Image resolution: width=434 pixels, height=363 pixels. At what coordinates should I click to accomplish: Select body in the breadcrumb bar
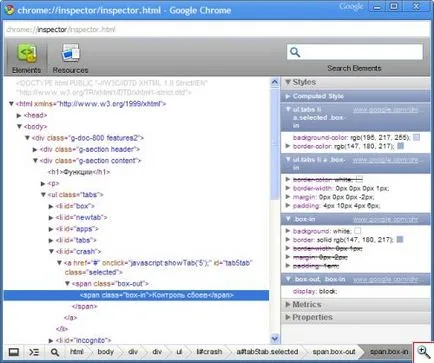(x=105, y=352)
